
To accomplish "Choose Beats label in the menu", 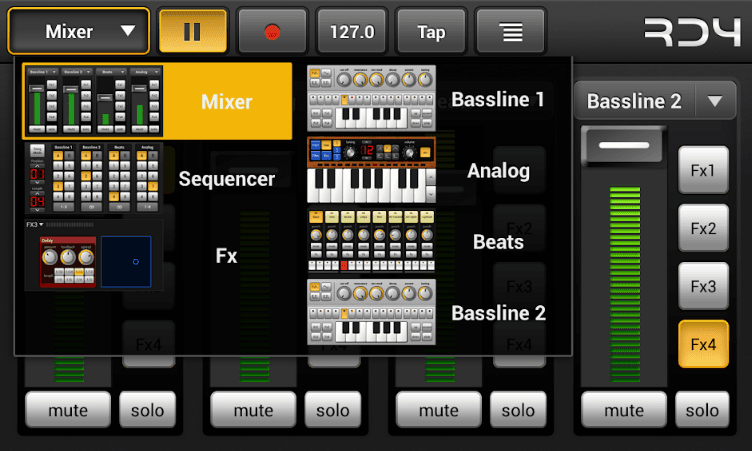I will pyautogui.click(x=498, y=242).
